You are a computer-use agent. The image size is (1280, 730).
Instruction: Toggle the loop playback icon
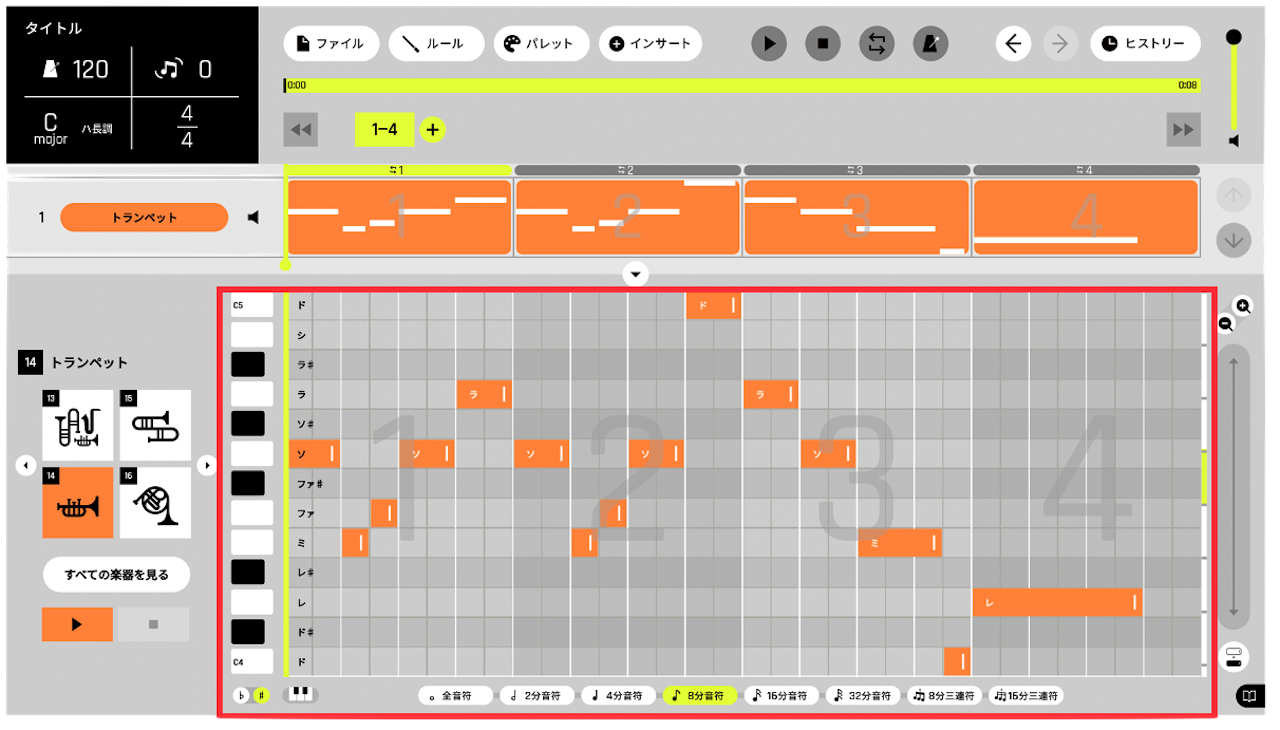click(877, 44)
